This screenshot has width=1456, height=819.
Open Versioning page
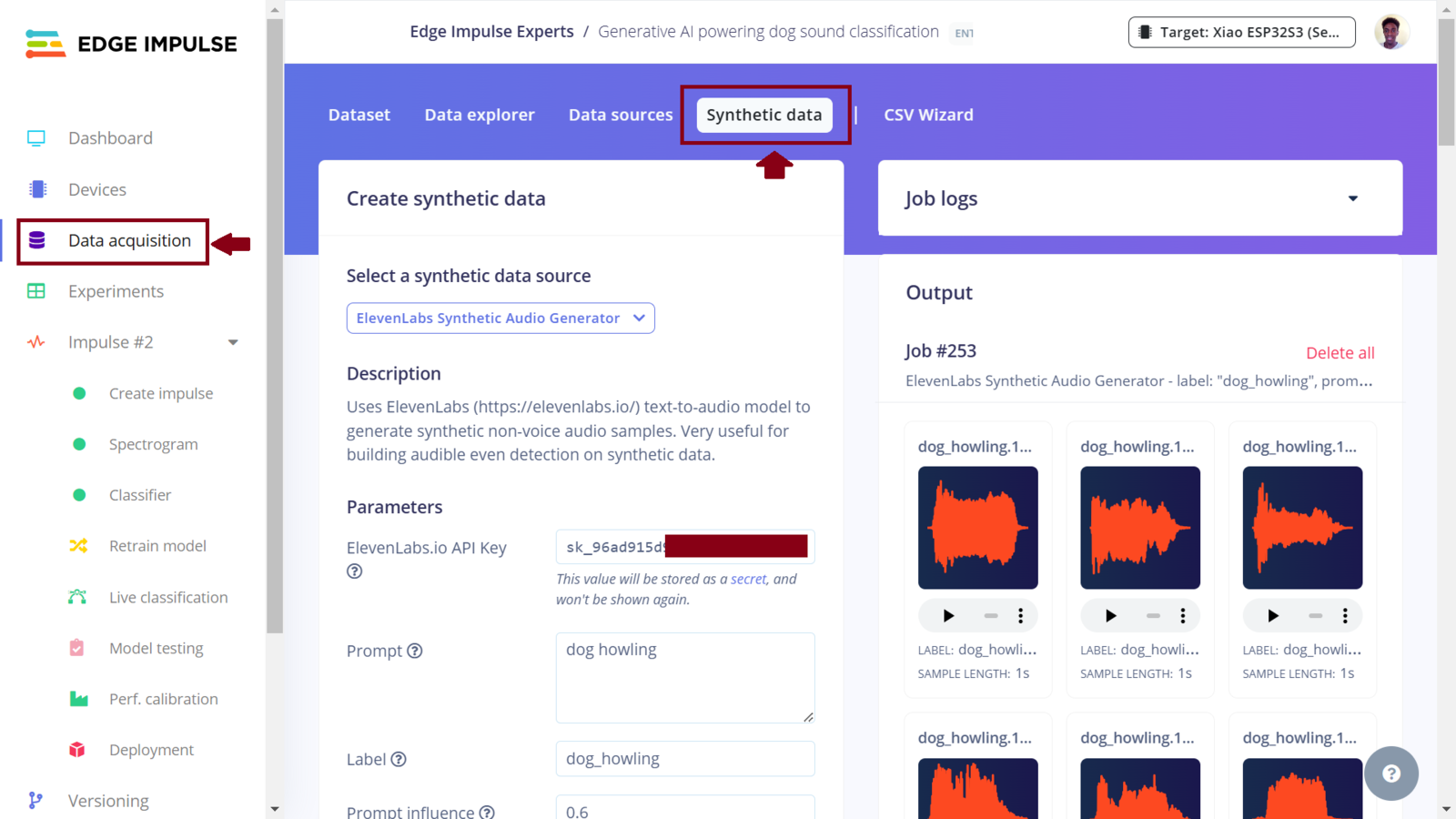108,801
